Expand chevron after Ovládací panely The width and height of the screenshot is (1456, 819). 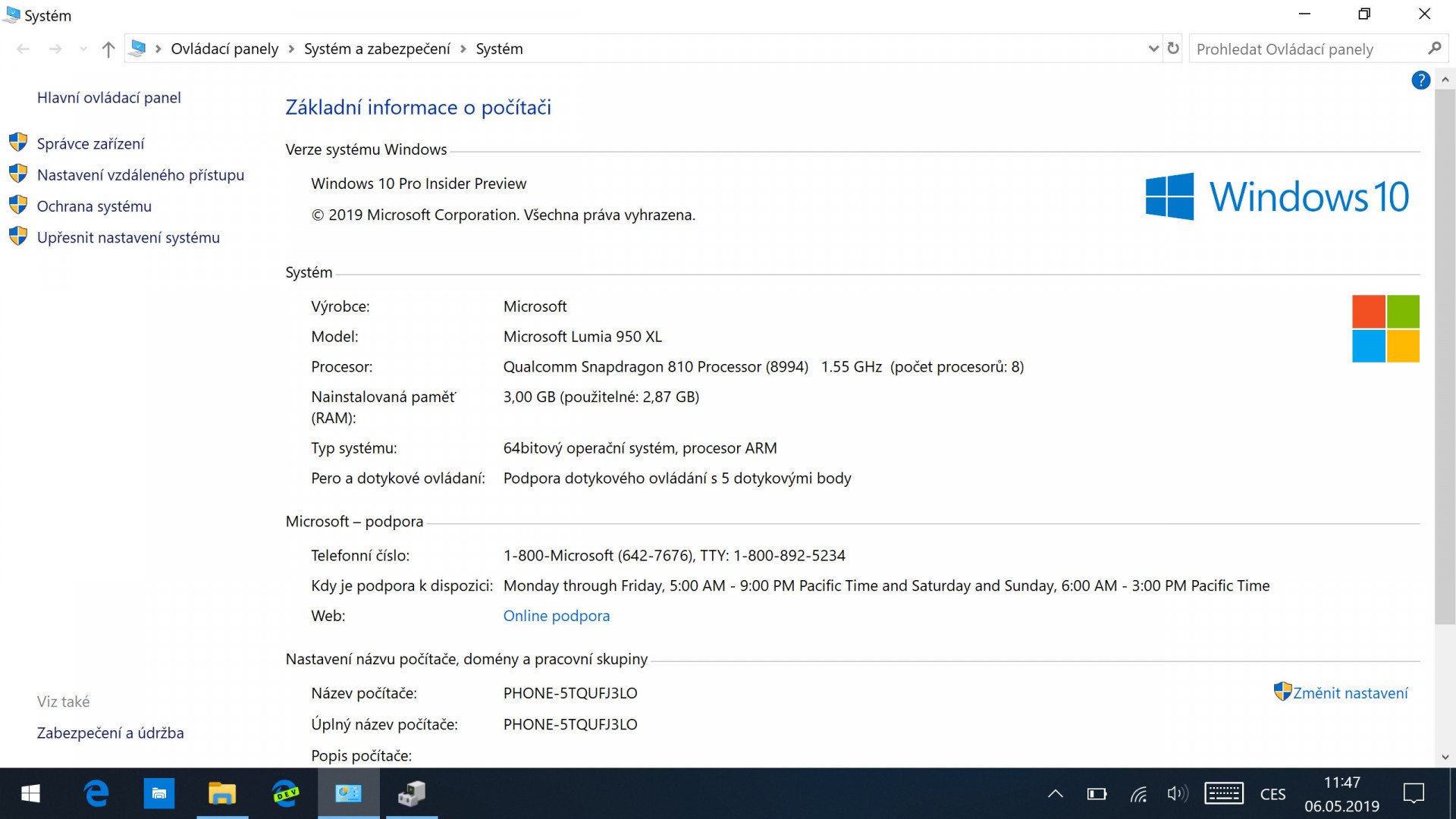click(291, 49)
